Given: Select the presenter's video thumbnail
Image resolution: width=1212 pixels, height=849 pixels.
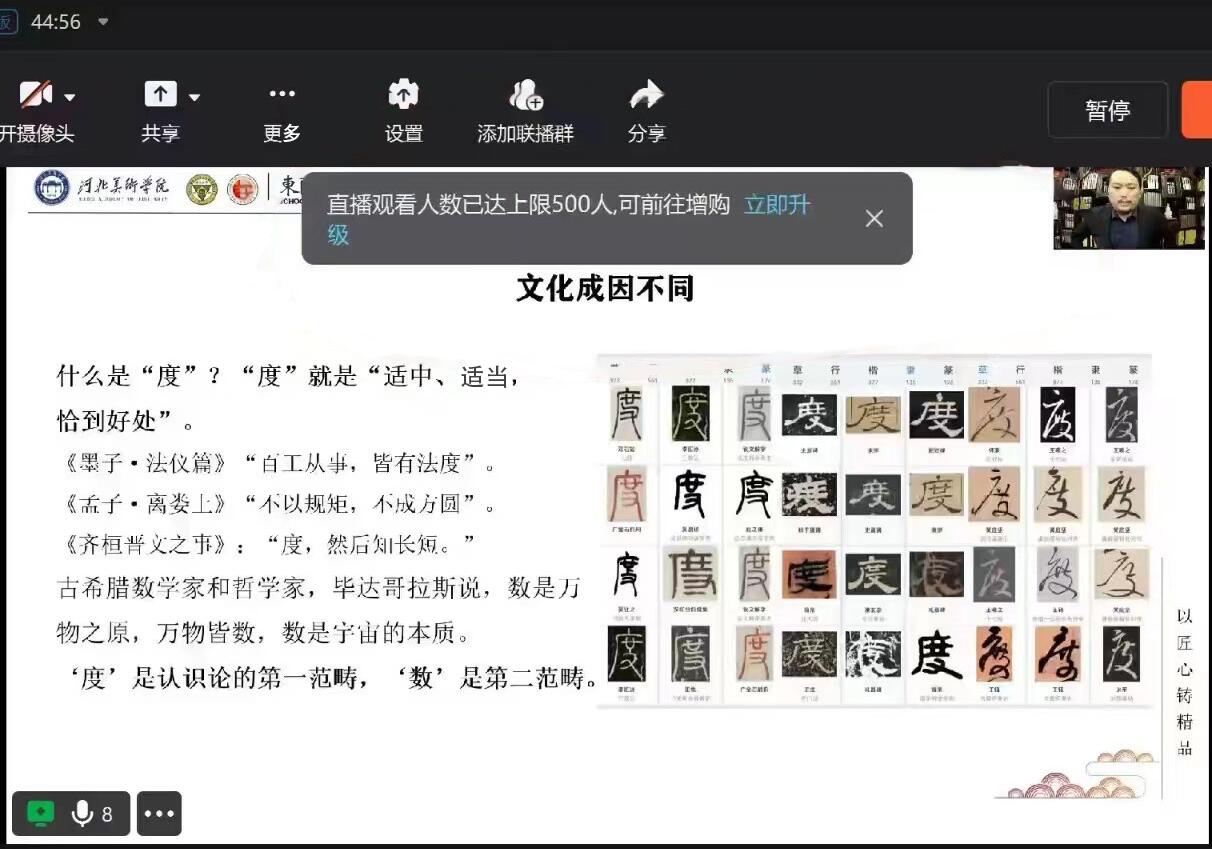Looking at the screenshot, I should (1128, 208).
